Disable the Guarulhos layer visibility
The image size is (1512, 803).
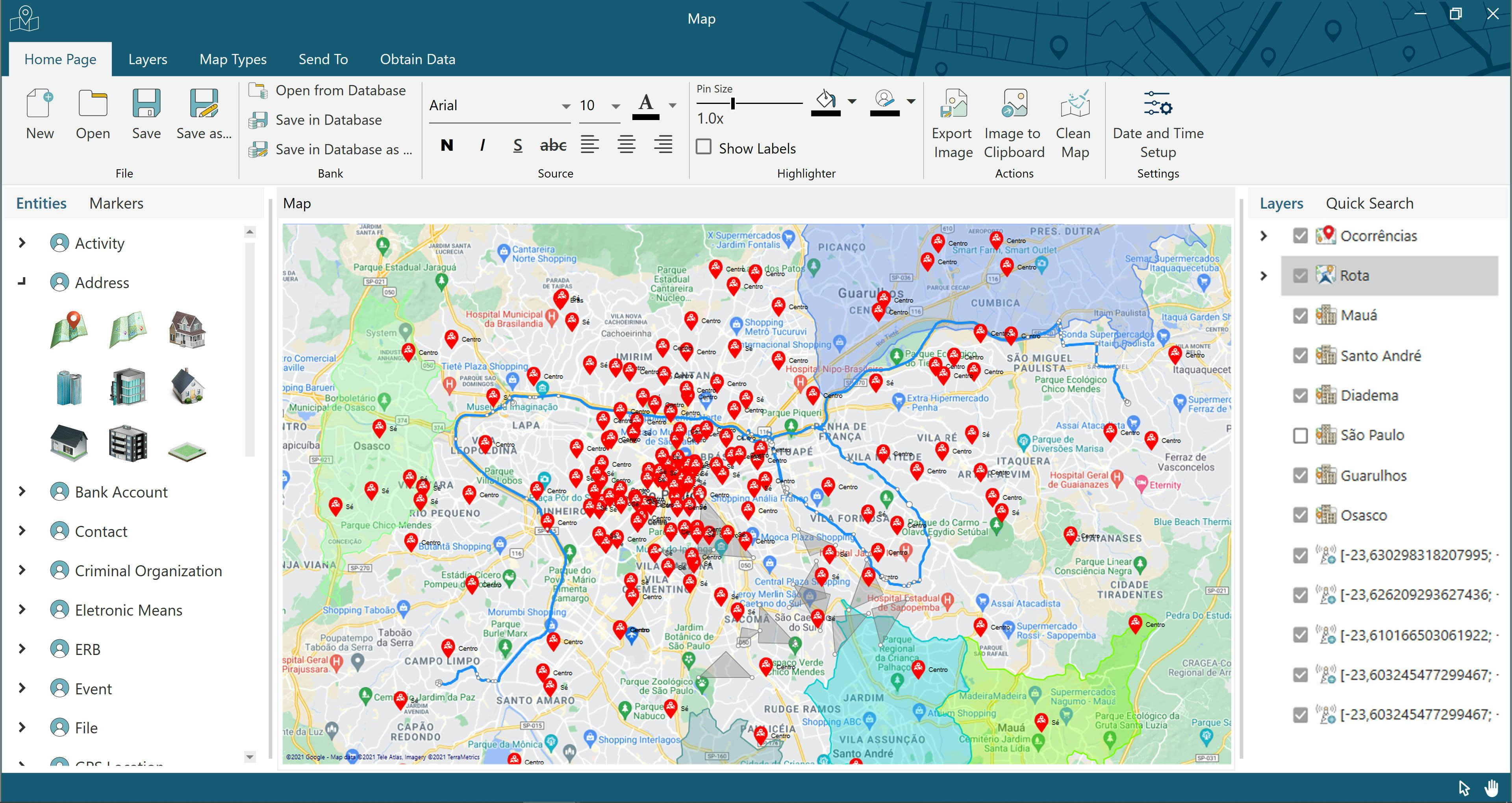[x=1301, y=475]
